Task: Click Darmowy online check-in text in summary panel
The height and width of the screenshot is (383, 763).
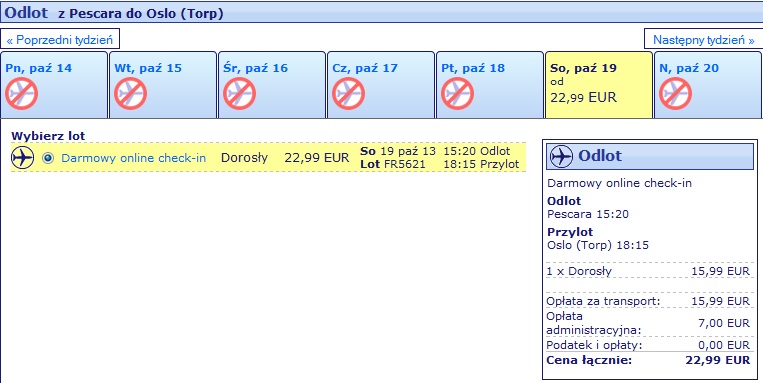Action: 619,183
